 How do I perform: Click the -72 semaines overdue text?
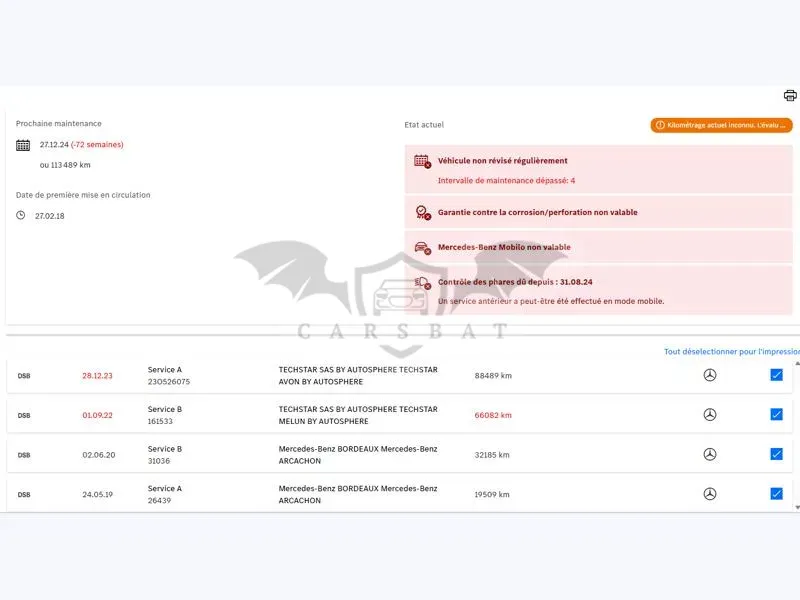(x=97, y=145)
